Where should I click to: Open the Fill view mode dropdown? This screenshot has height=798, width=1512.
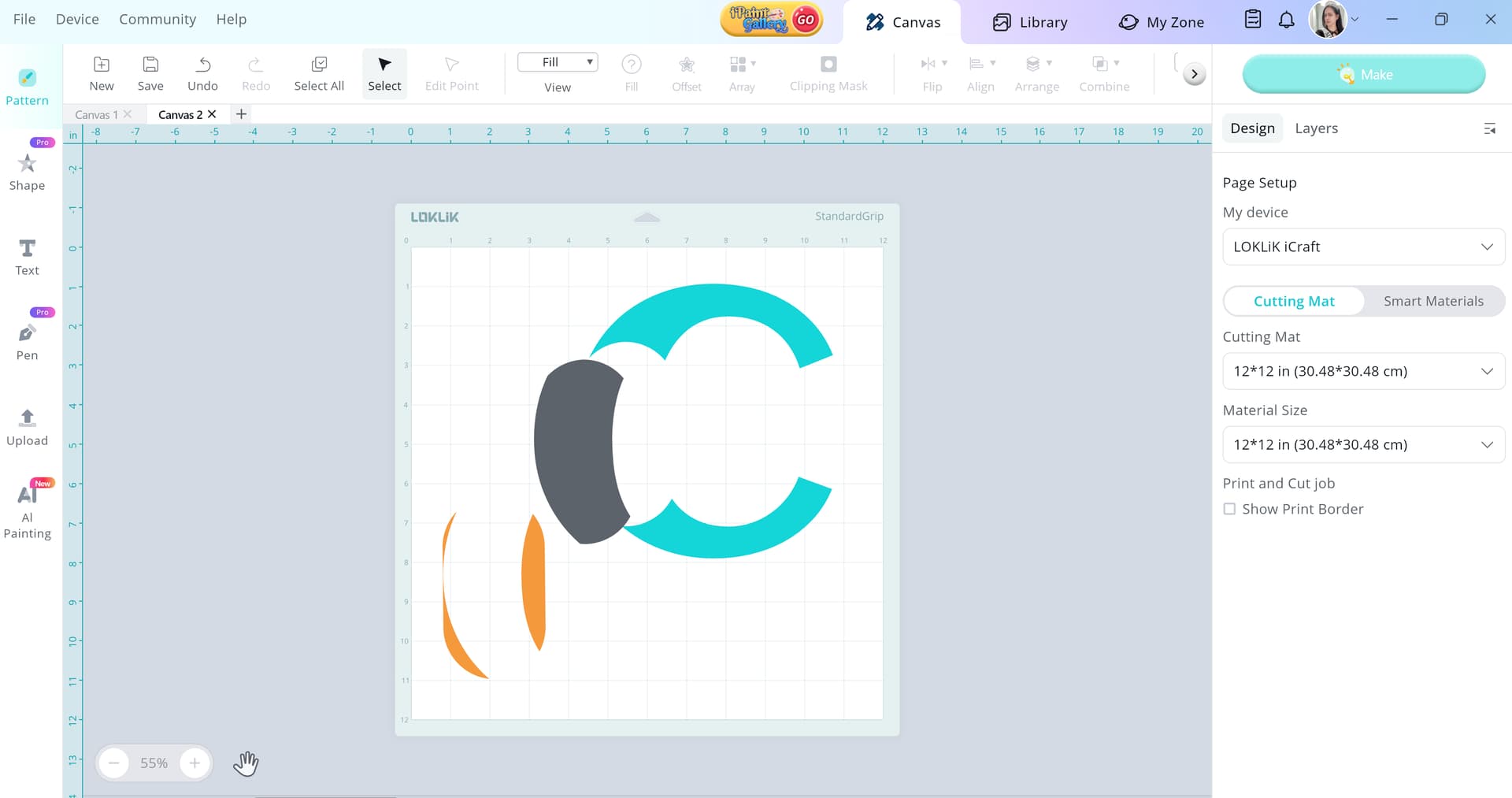pos(558,62)
